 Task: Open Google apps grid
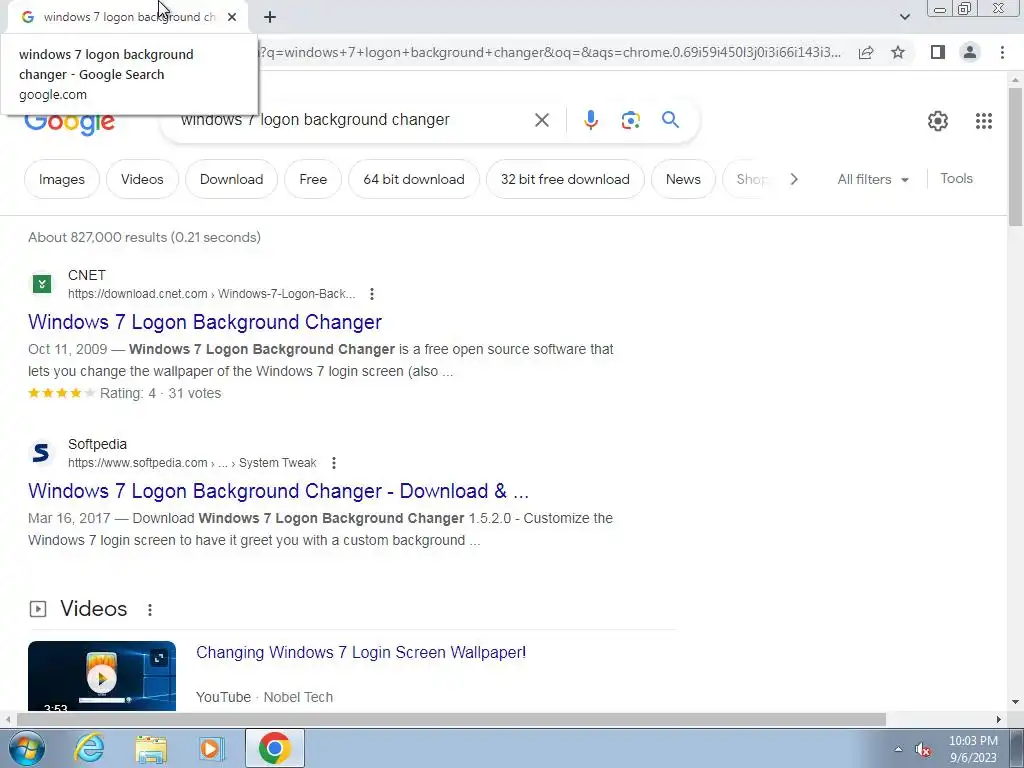pos(984,121)
